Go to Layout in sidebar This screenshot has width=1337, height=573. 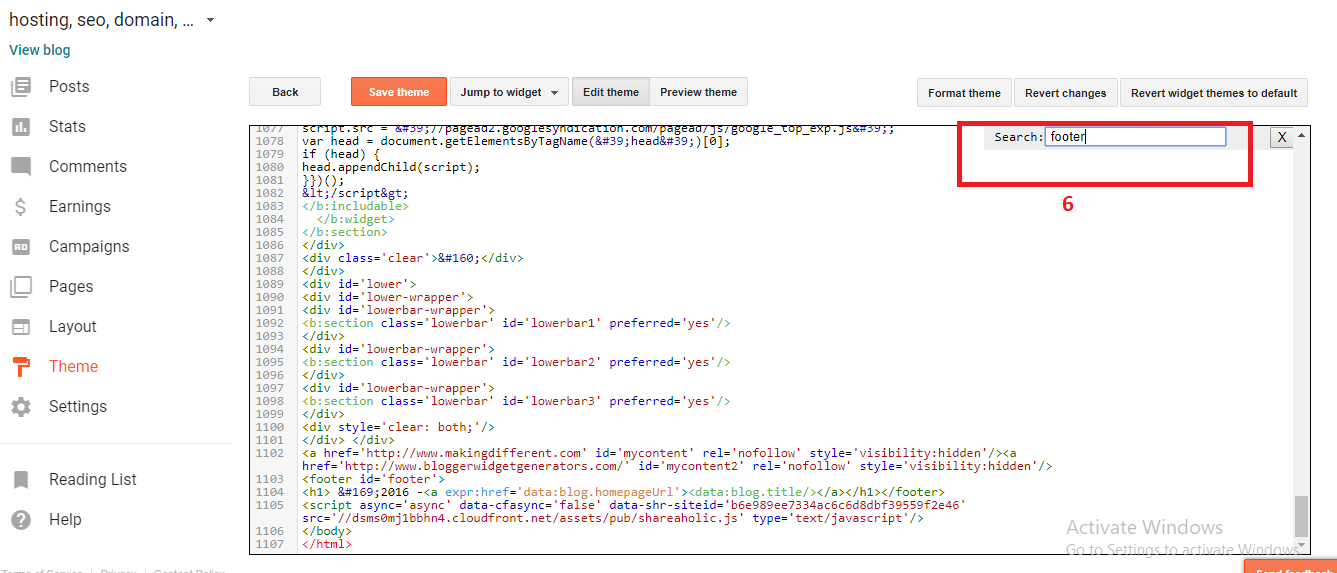tap(73, 327)
